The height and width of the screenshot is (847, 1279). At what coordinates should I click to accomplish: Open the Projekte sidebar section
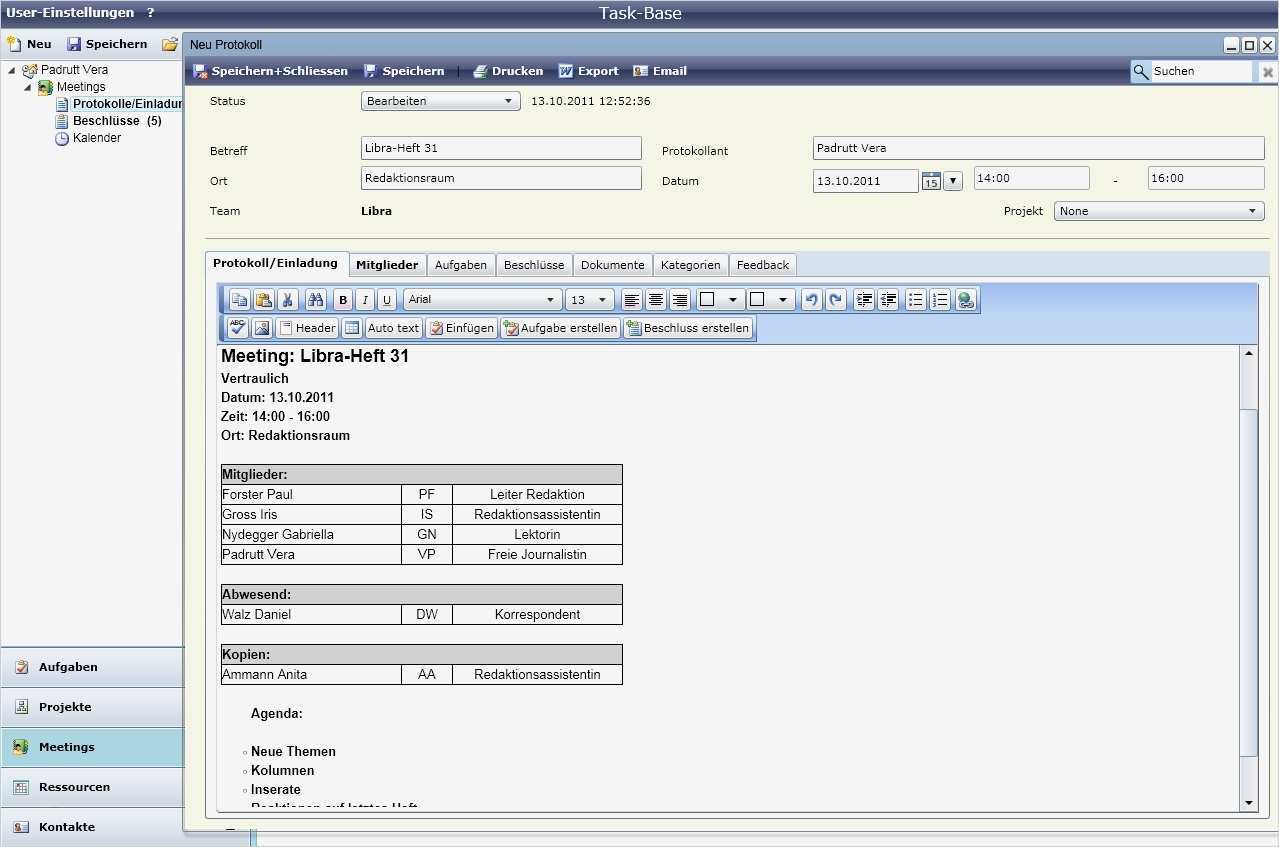(92, 707)
